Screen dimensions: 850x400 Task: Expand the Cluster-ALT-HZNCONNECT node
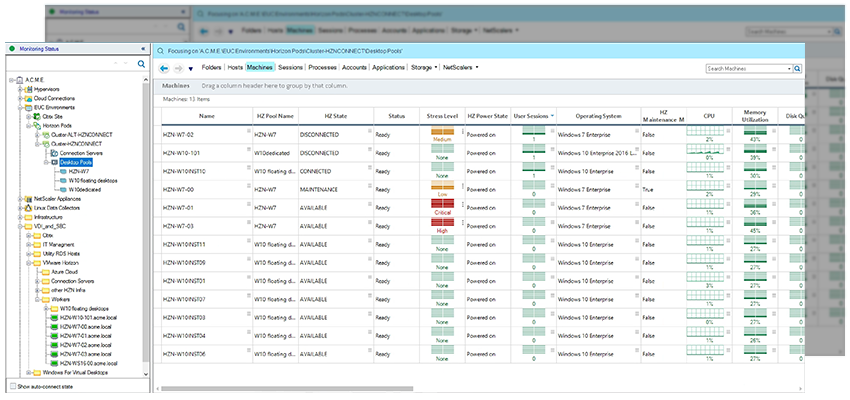(37, 135)
